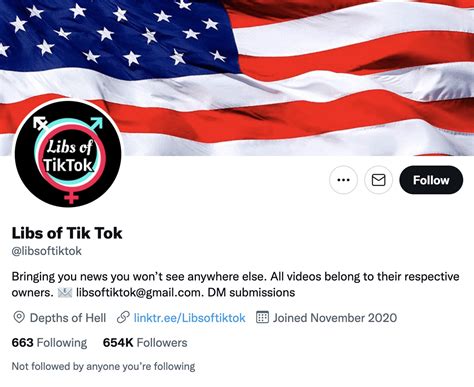Click the Joined November 2020 text
This screenshot has width=474, height=387.
pyautogui.click(x=335, y=318)
